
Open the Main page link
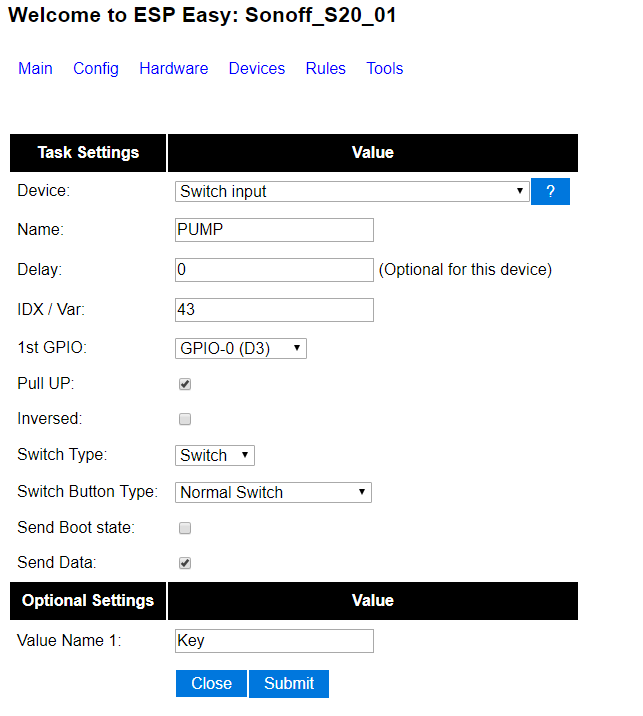(x=35, y=68)
